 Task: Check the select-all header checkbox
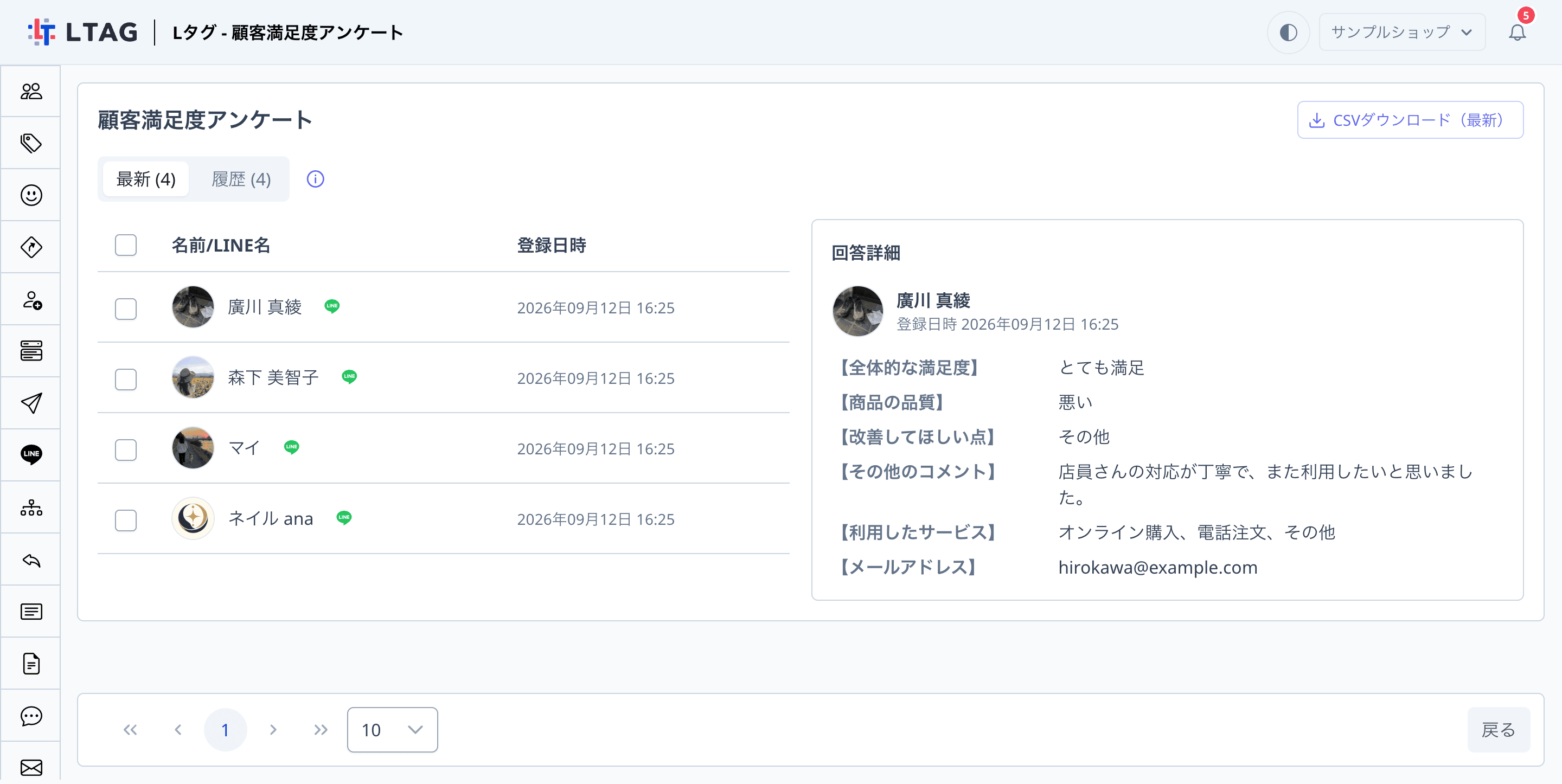tap(125, 246)
